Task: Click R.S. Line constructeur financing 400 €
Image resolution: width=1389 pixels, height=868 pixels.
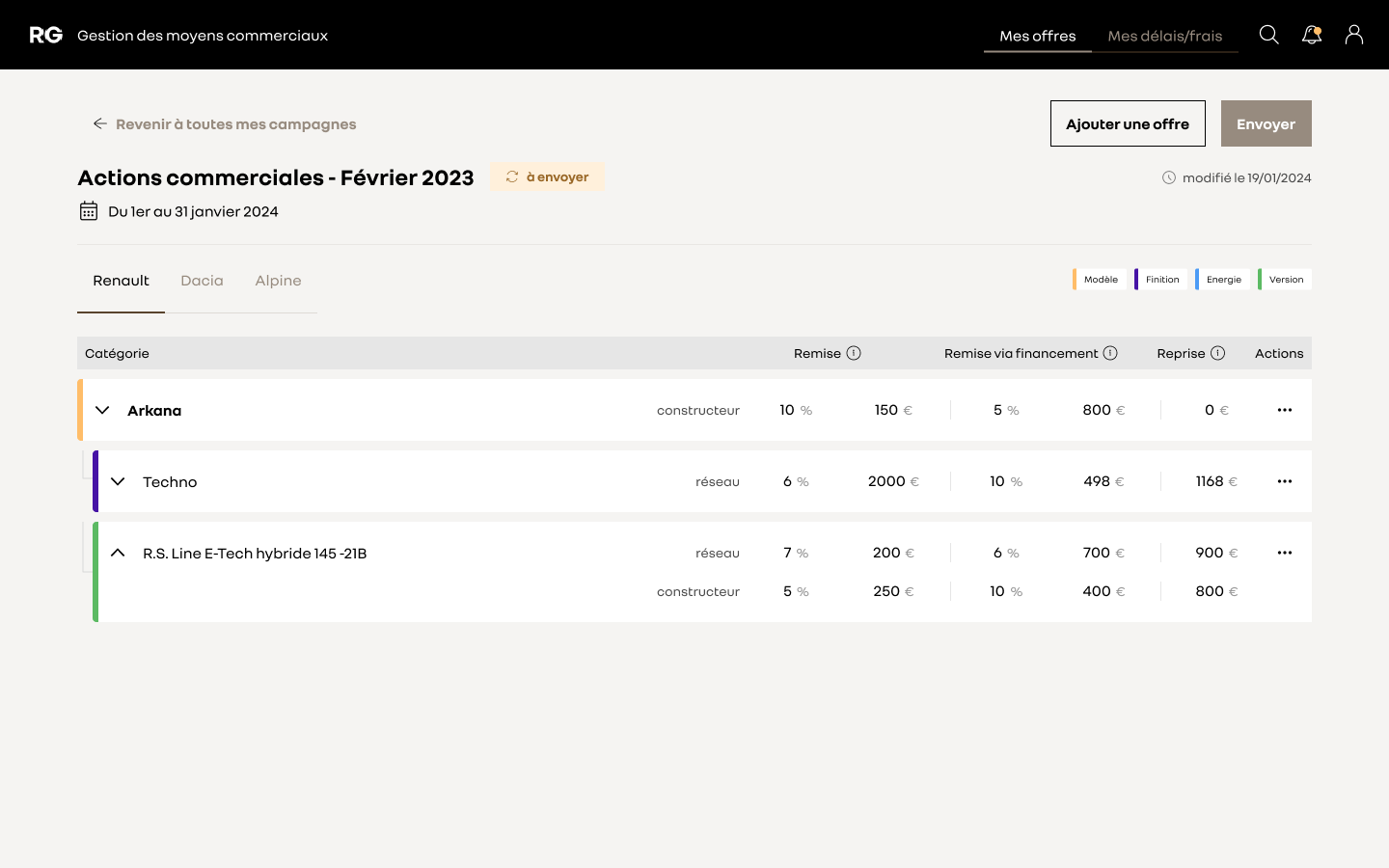Action: pos(1103,591)
